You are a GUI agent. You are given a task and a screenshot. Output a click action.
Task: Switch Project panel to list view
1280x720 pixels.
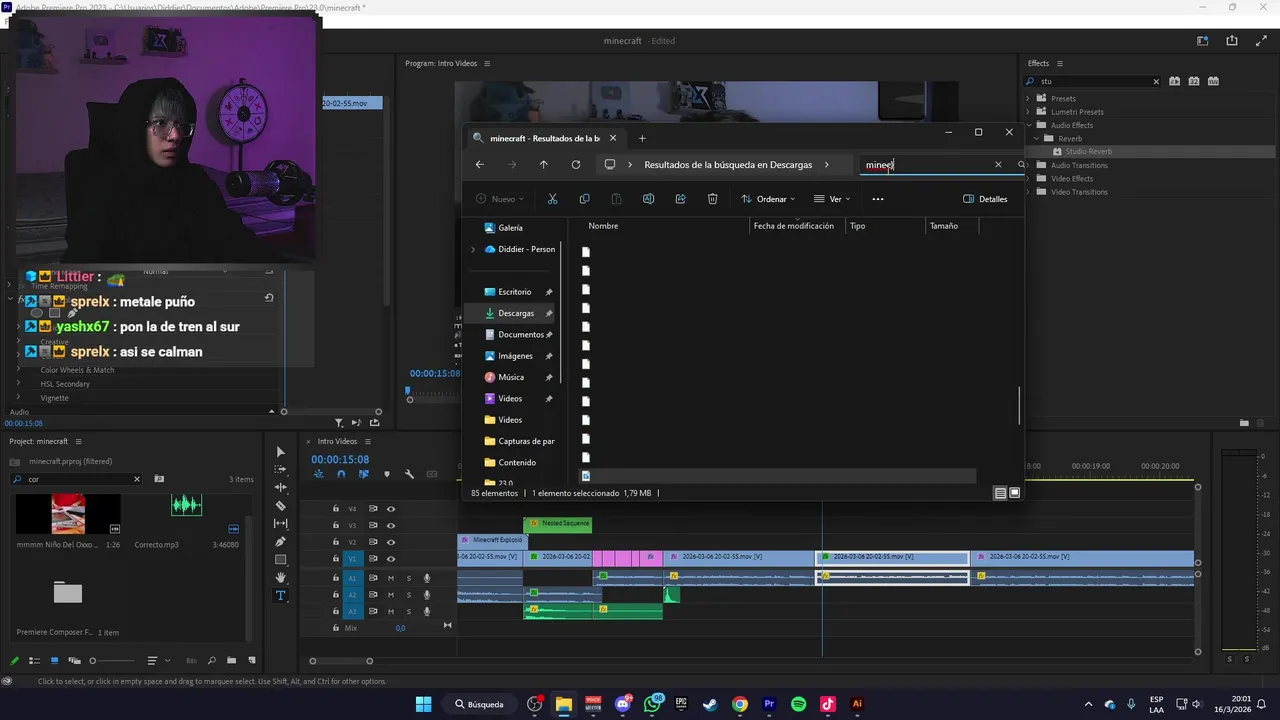[34, 661]
